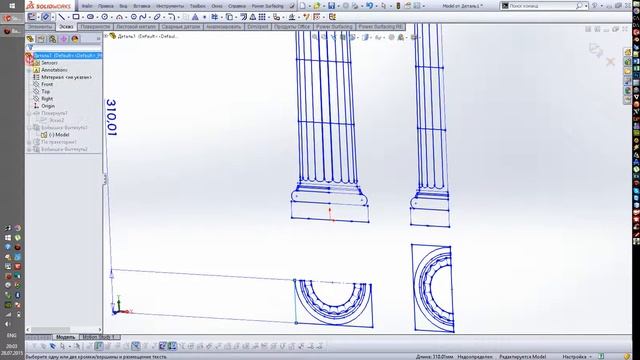This screenshot has width=640, height=360.
Task: Select the Ellipse sketch tool
Action: [x=157, y=17]
